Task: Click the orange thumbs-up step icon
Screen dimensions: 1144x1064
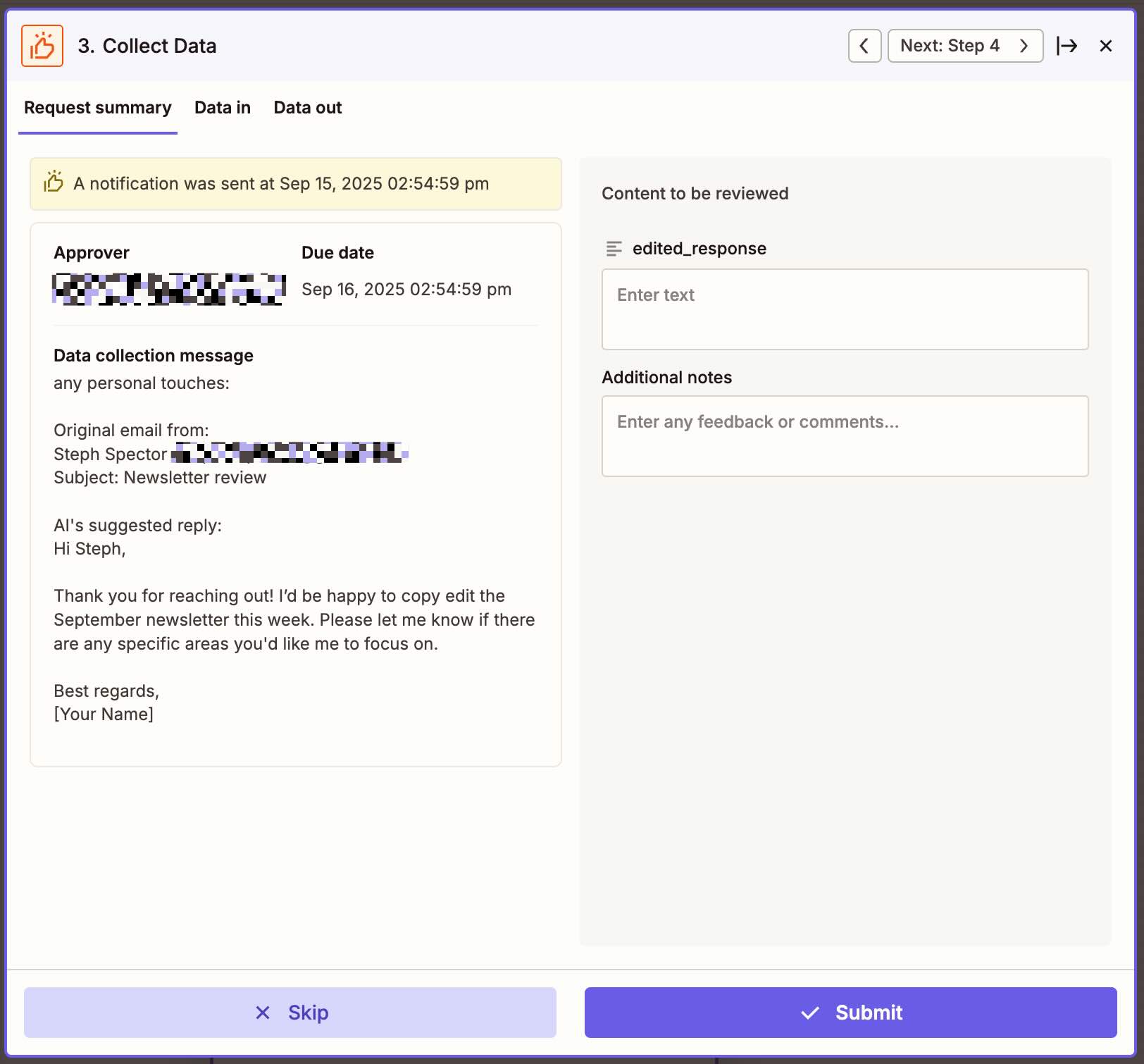Action: (42, 45)
